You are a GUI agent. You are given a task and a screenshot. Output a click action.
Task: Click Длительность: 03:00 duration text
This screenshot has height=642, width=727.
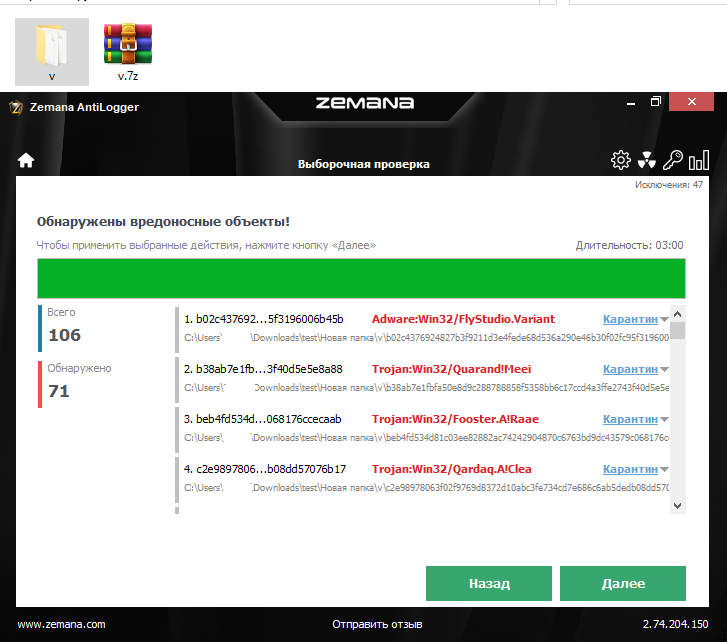point(629,245)
